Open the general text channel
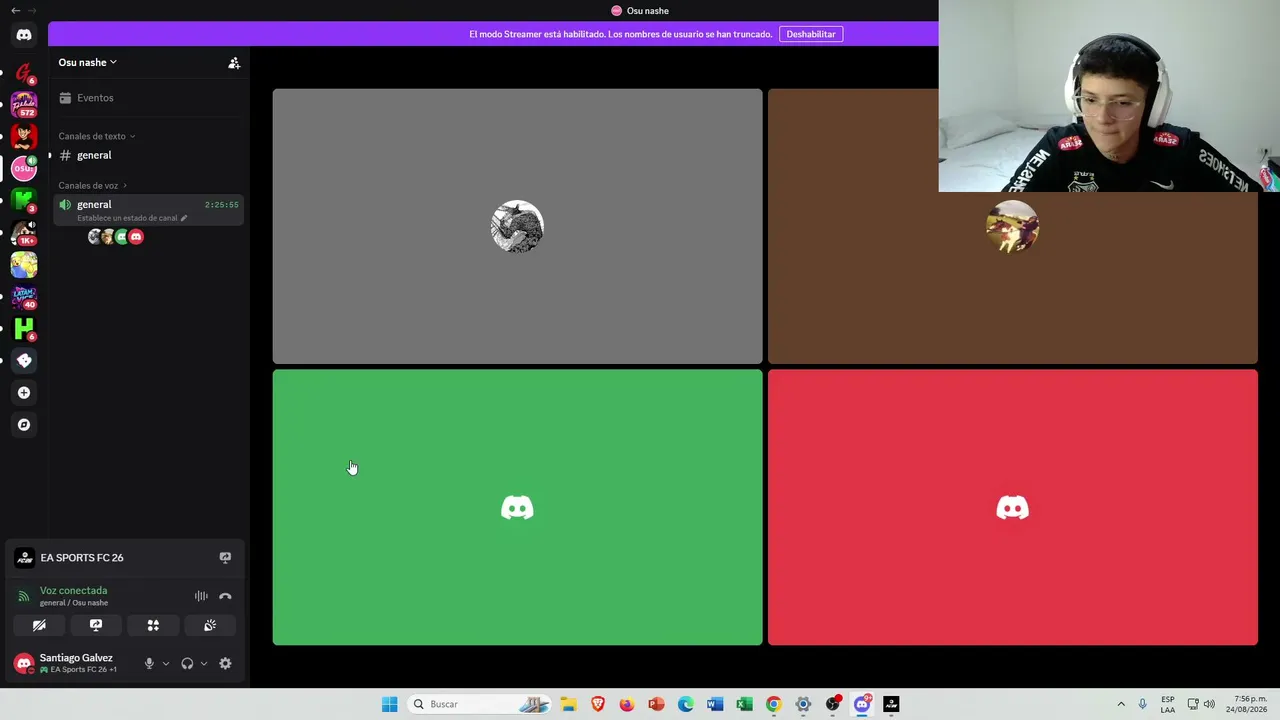Viewport: 1280px width, 720px height. coord(148,155)
